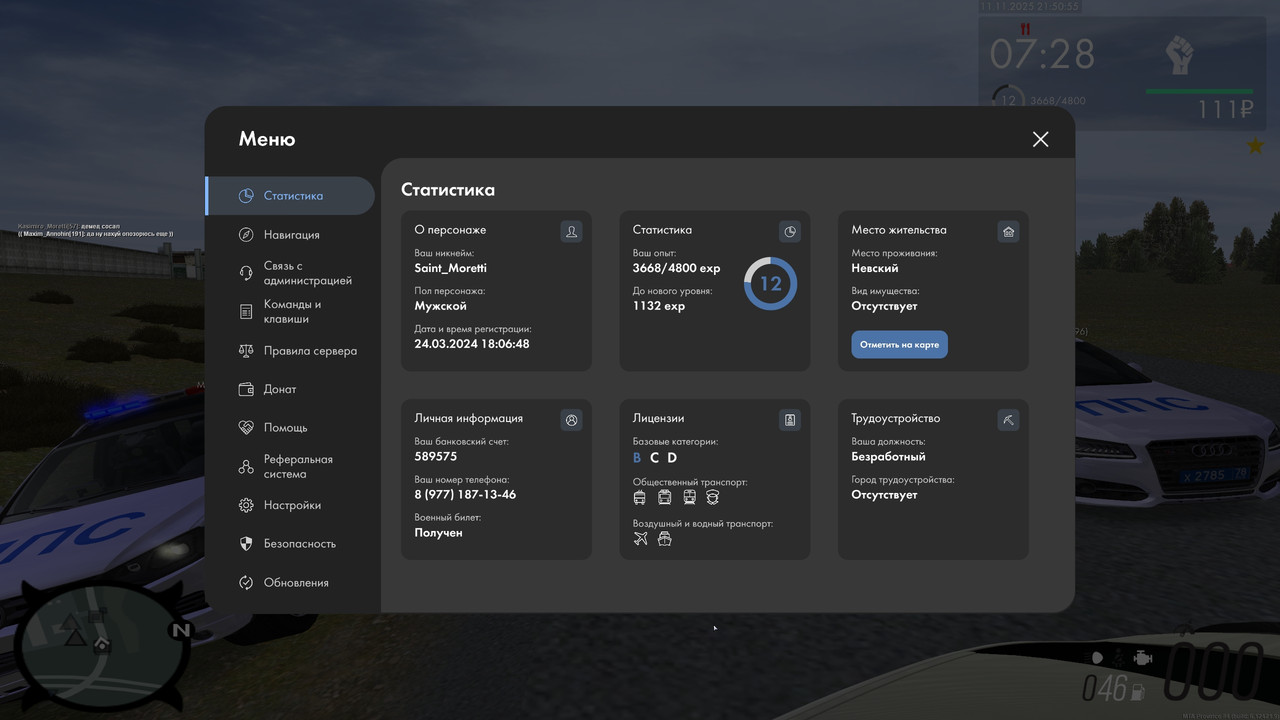Click the license category C
Image resolution: width=1280 pixels, height=720 pixels.
click(655, 458)
